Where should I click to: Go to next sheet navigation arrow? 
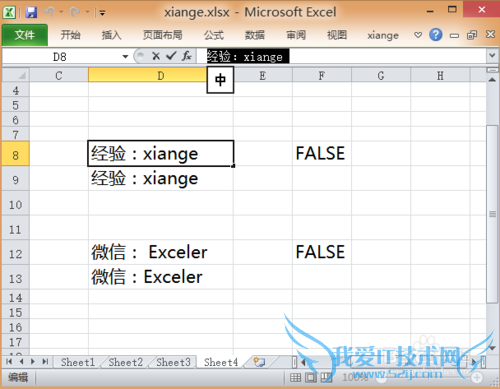click(33, 361)
